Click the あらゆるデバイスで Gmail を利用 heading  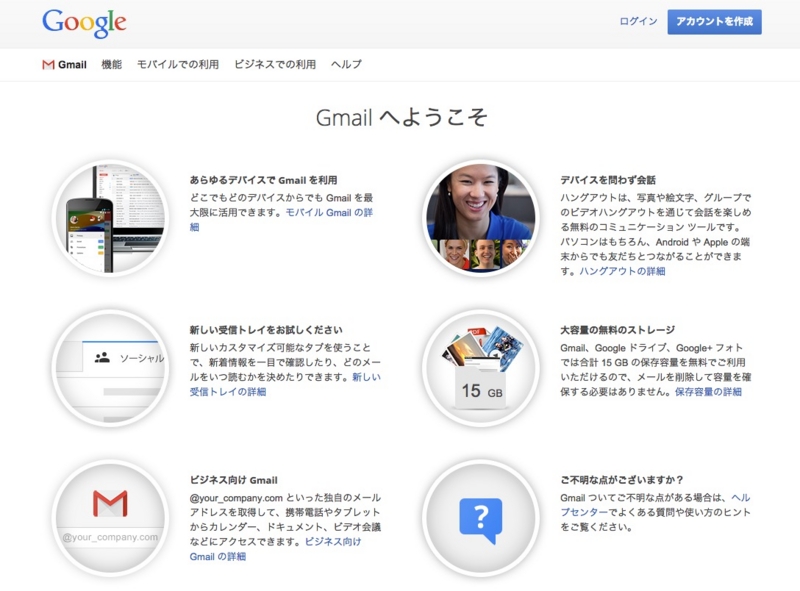point(263,180)
